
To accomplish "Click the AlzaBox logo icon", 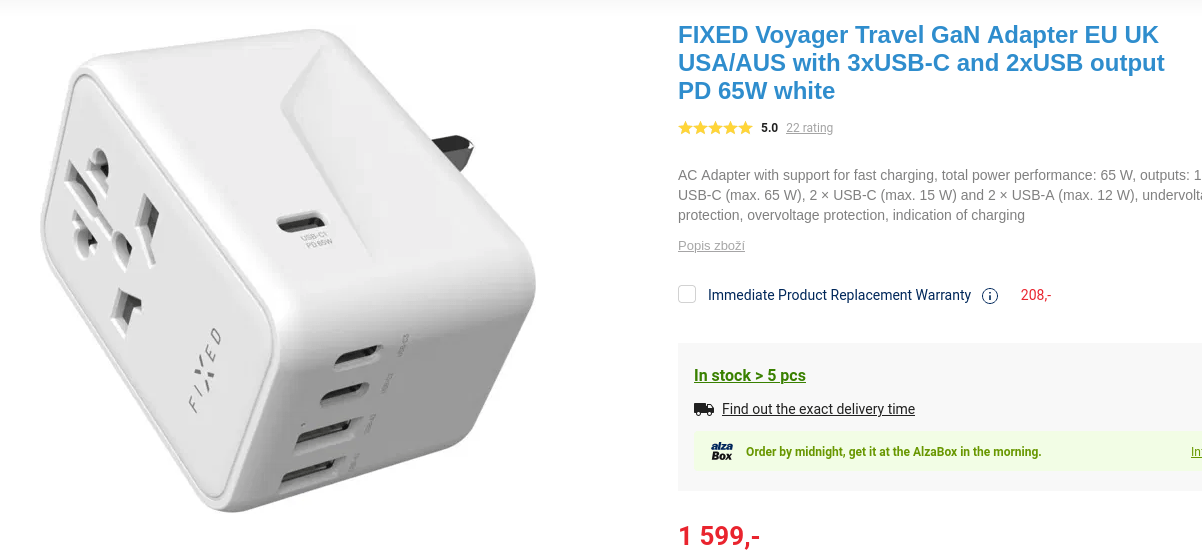I will pos(722,452).
